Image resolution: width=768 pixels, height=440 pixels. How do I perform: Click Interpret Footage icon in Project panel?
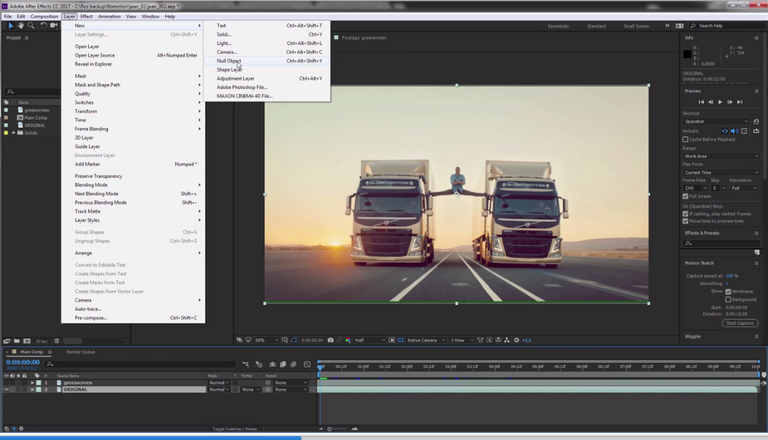click(x=7, y=341)
